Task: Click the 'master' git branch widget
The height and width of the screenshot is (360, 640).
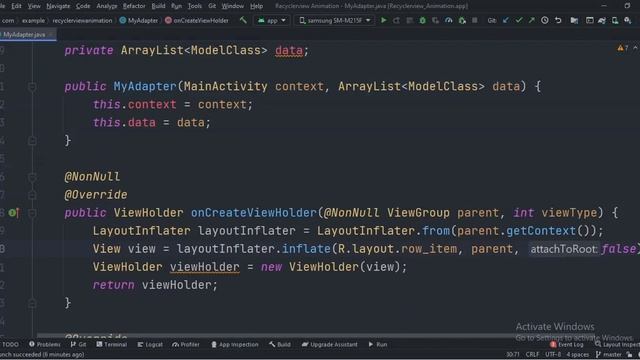Action: [609, 354]
